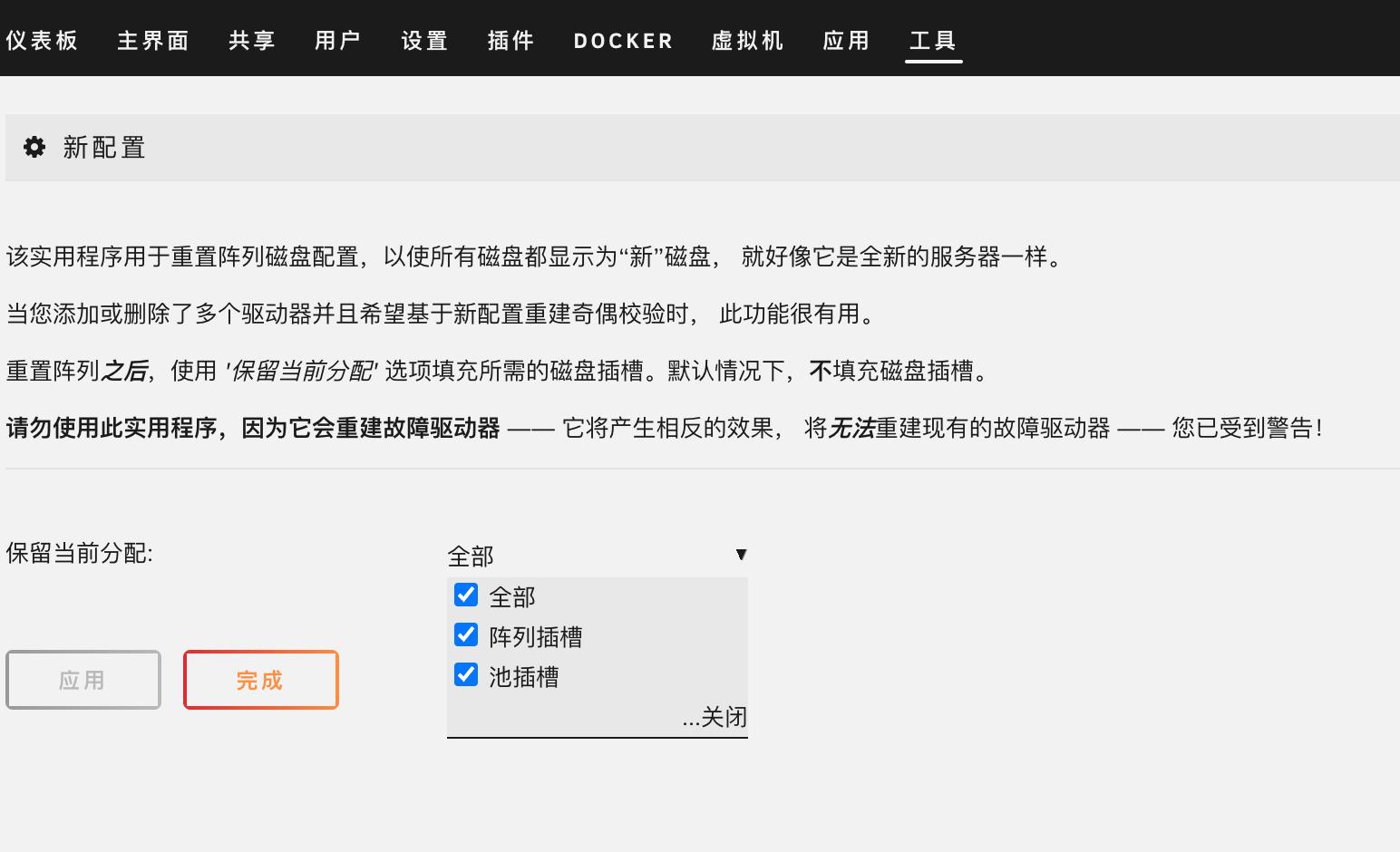Click the gear icon beside 新配置

(34, 147)
